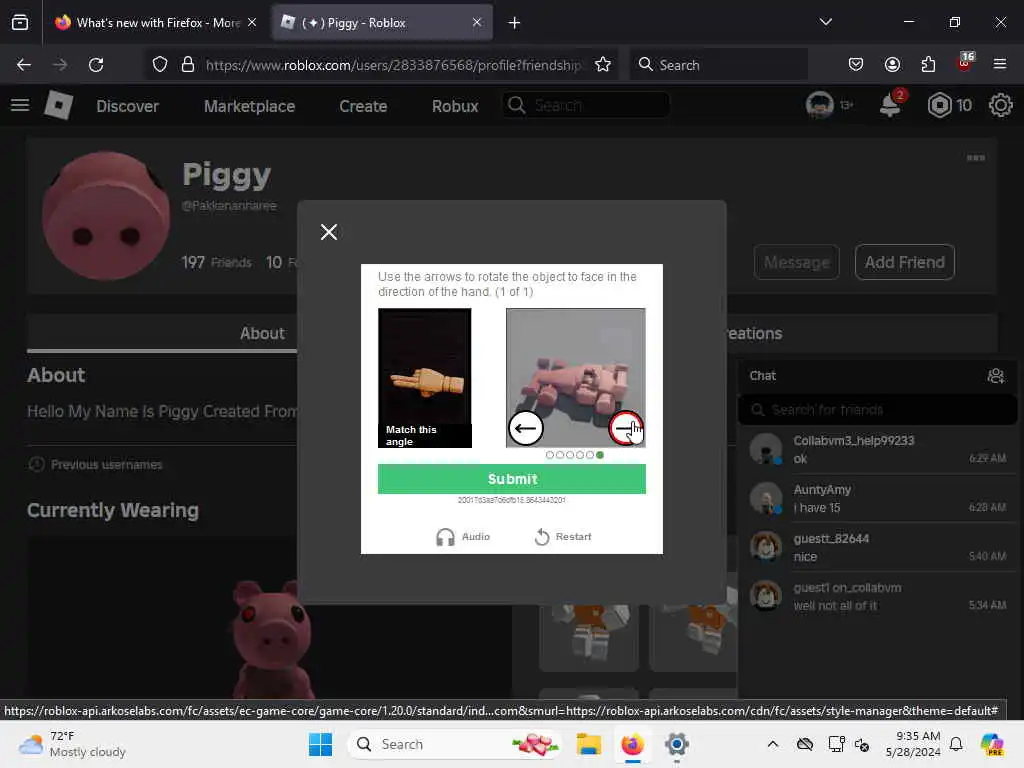
Task: Focus the Roblox site search field
Action: click(586, 105)
